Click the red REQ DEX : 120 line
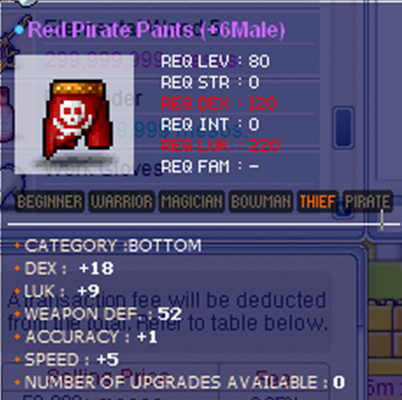 [219, 104]
